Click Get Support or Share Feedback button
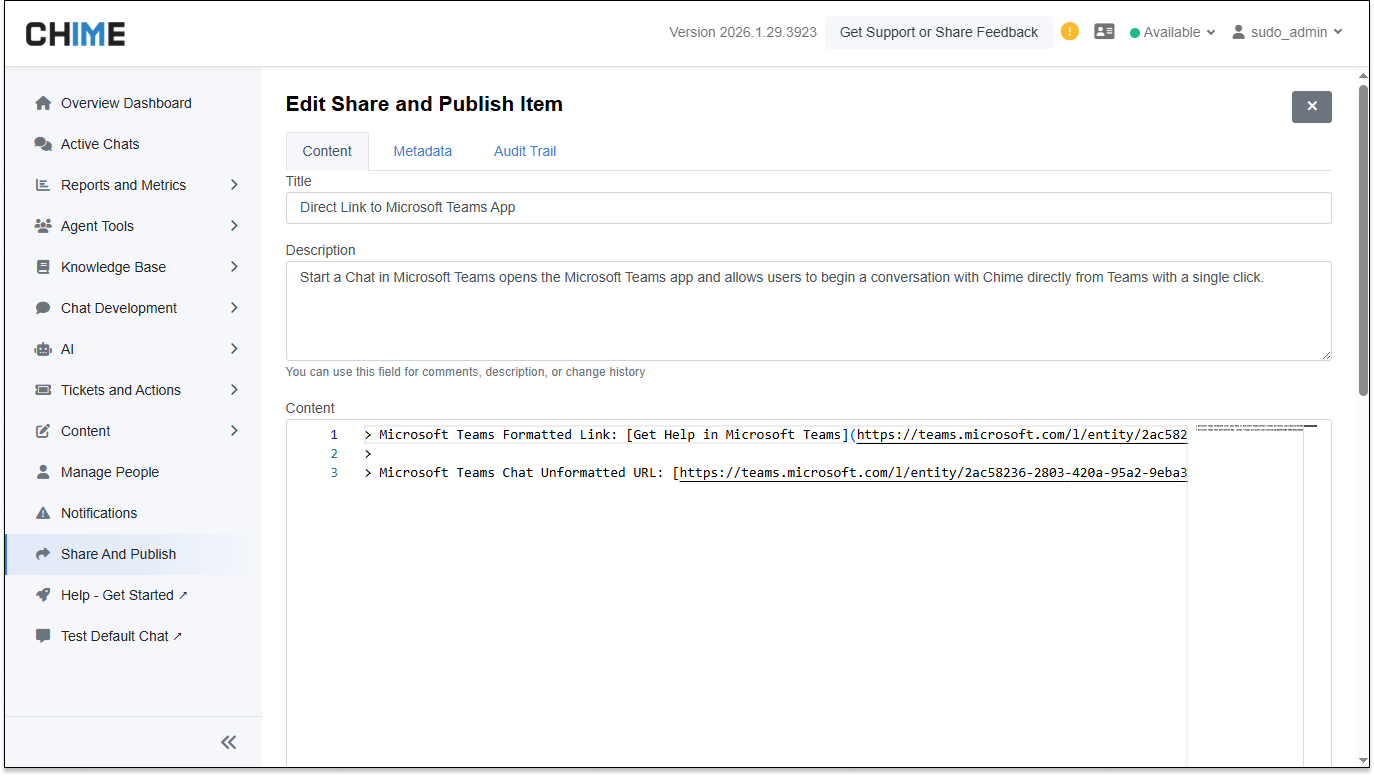Viewport: 1374px width, 776px height. [x=938, y=32]
